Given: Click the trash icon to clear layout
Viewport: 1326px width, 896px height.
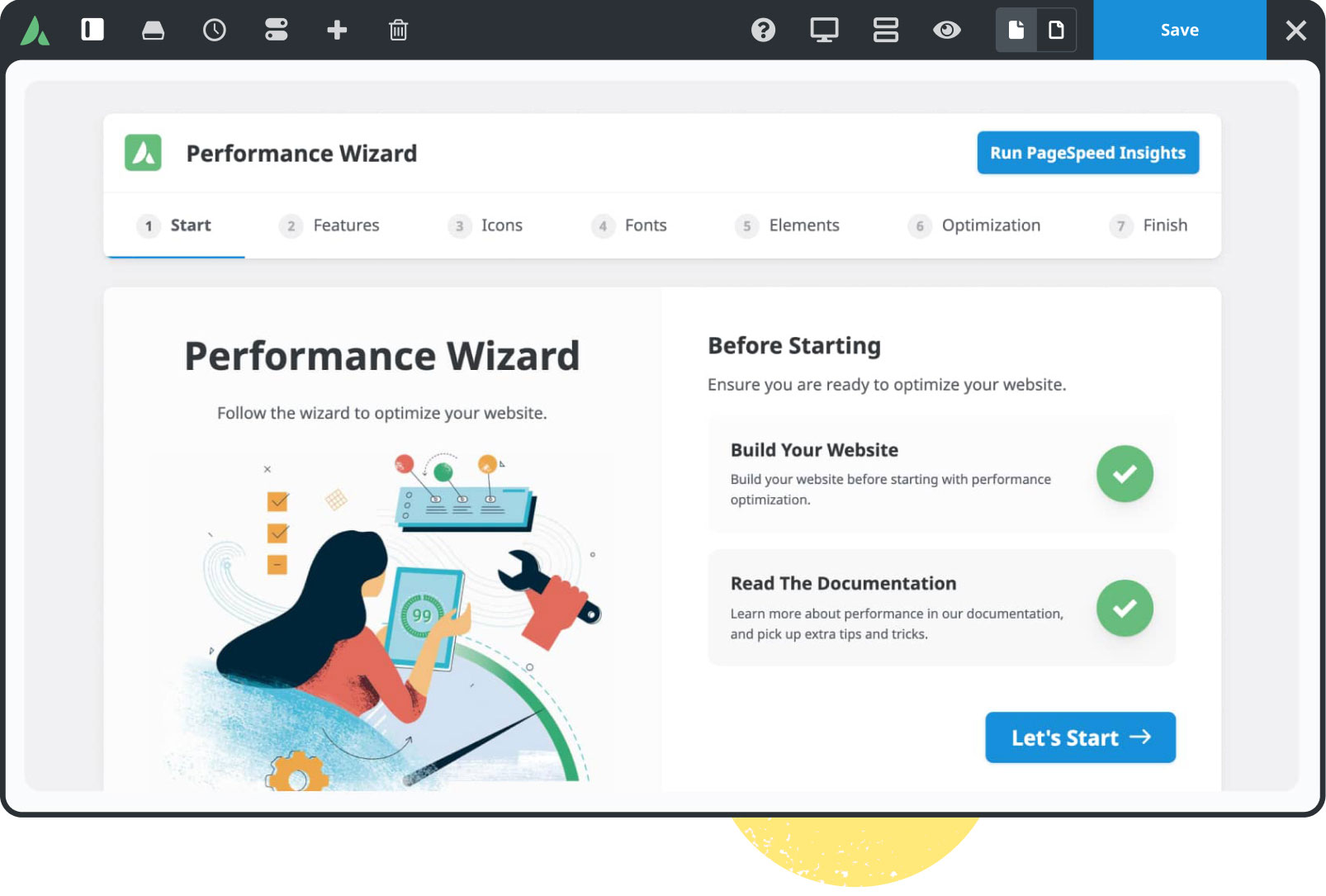Looking at the screenshot, I should [x=398, y=31].
